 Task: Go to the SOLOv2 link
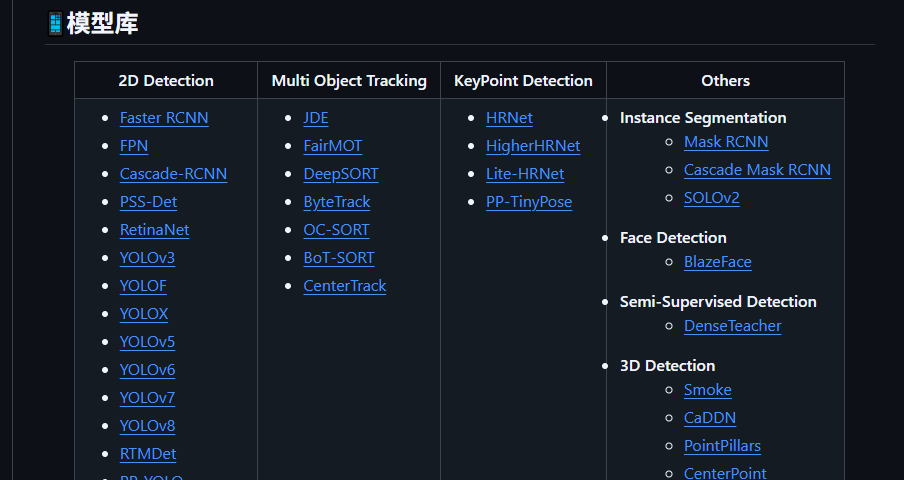tap(712, 198)
